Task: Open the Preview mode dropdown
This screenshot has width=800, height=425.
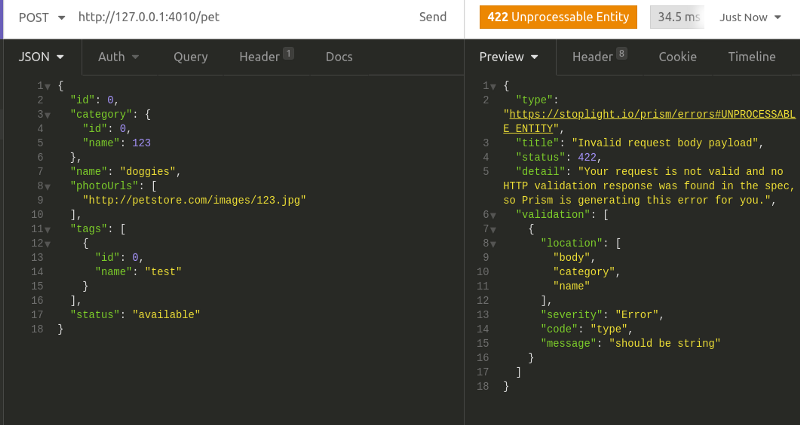Action: point(509,57)
